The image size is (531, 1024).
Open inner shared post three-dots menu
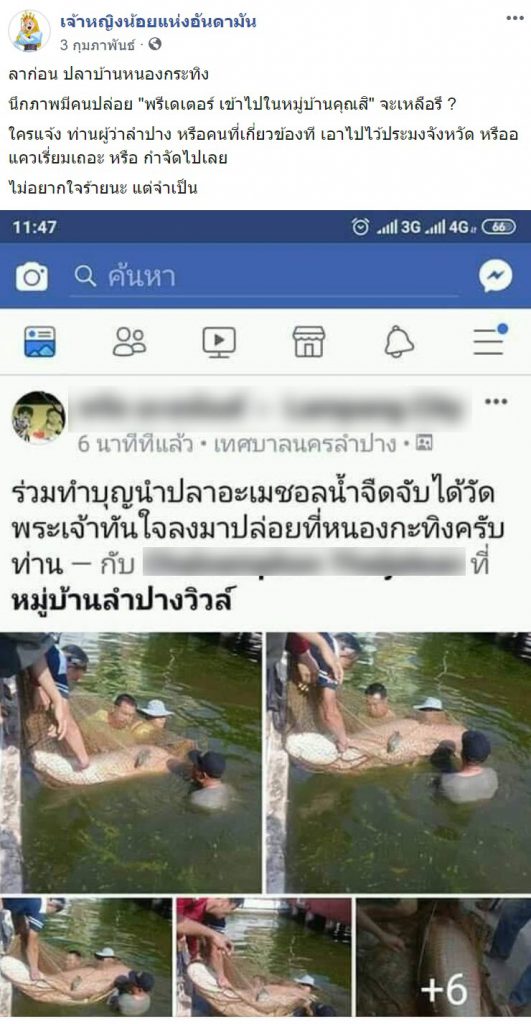[496, 401]
